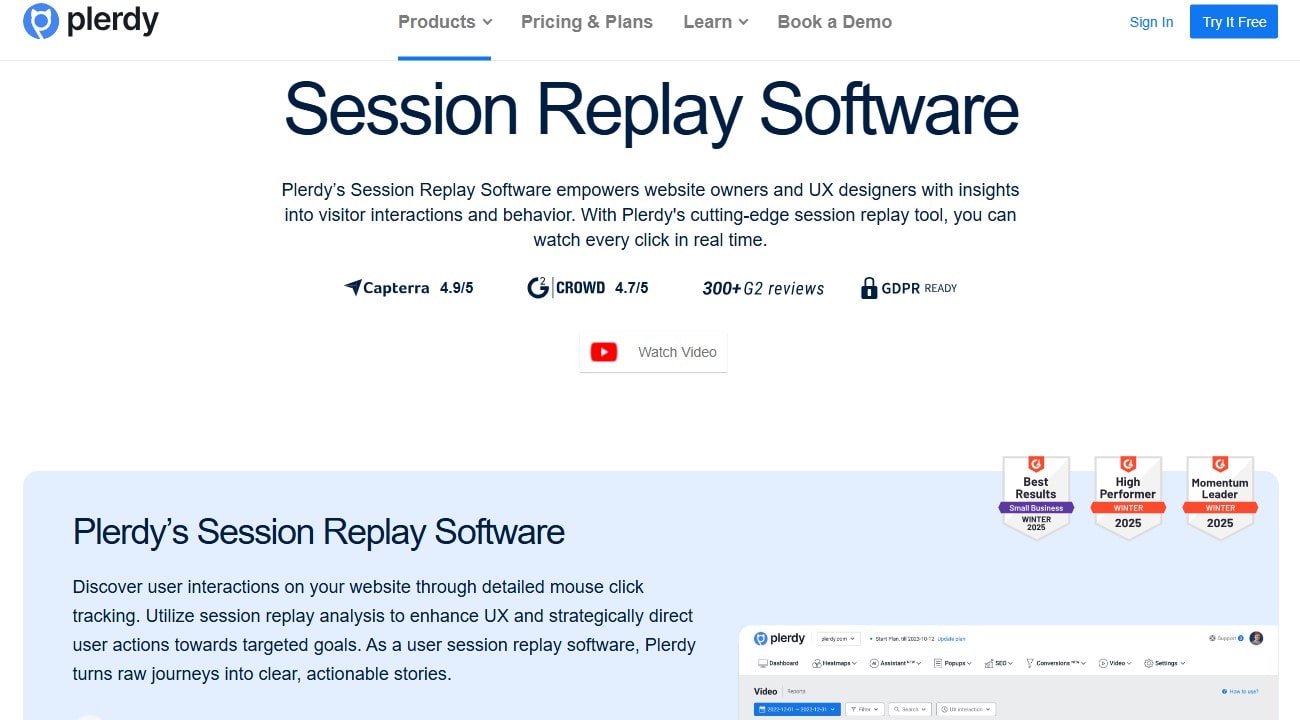Click the 300+ G2 reviews text
Image resolution: width=1300 pixels, height=720 pixels.
(763, 289)
